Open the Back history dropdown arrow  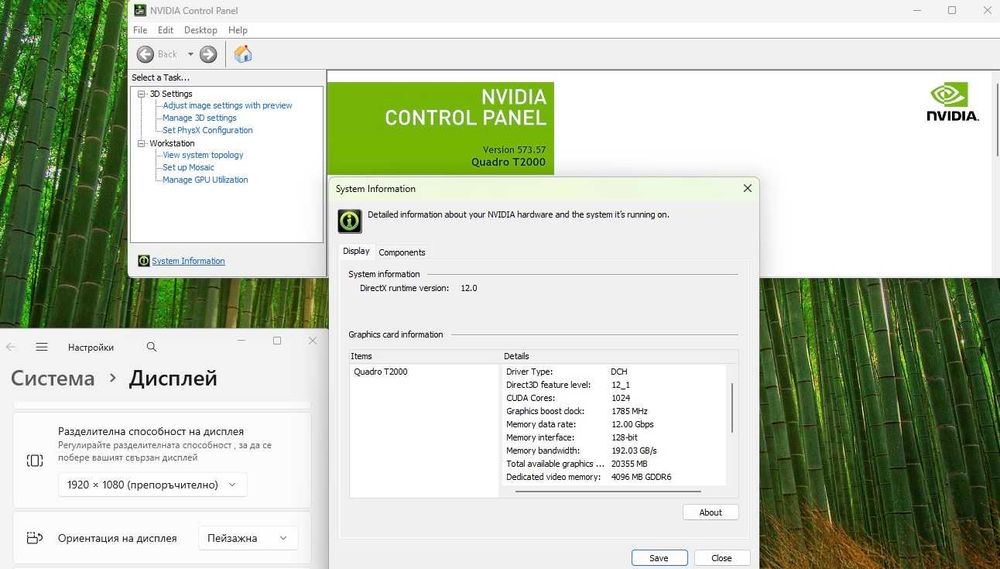coord(190,54)
